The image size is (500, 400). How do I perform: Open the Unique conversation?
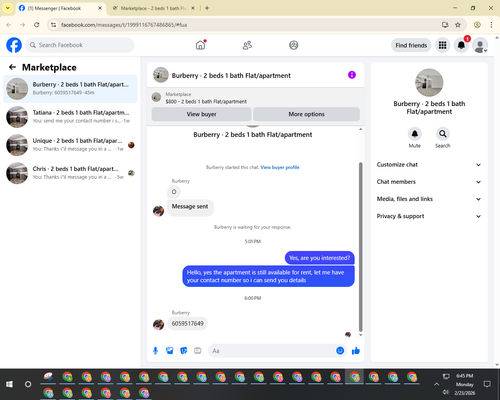point(70,145)
